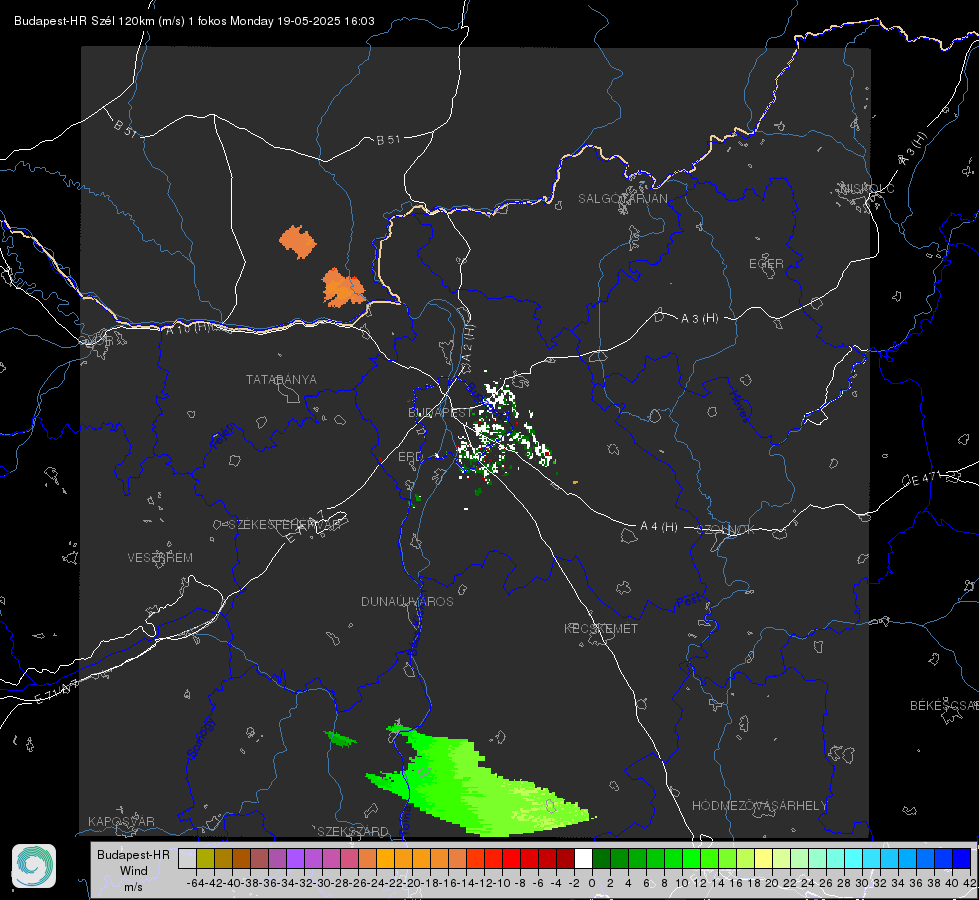Pick the olive-yellow swatch next to the gray one

click(205, 858)
